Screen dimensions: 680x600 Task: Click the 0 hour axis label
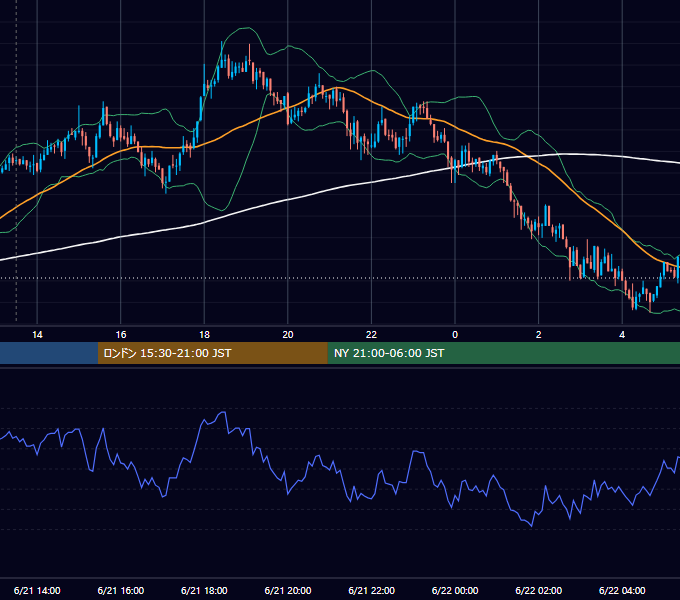click(x=455, y=335)
